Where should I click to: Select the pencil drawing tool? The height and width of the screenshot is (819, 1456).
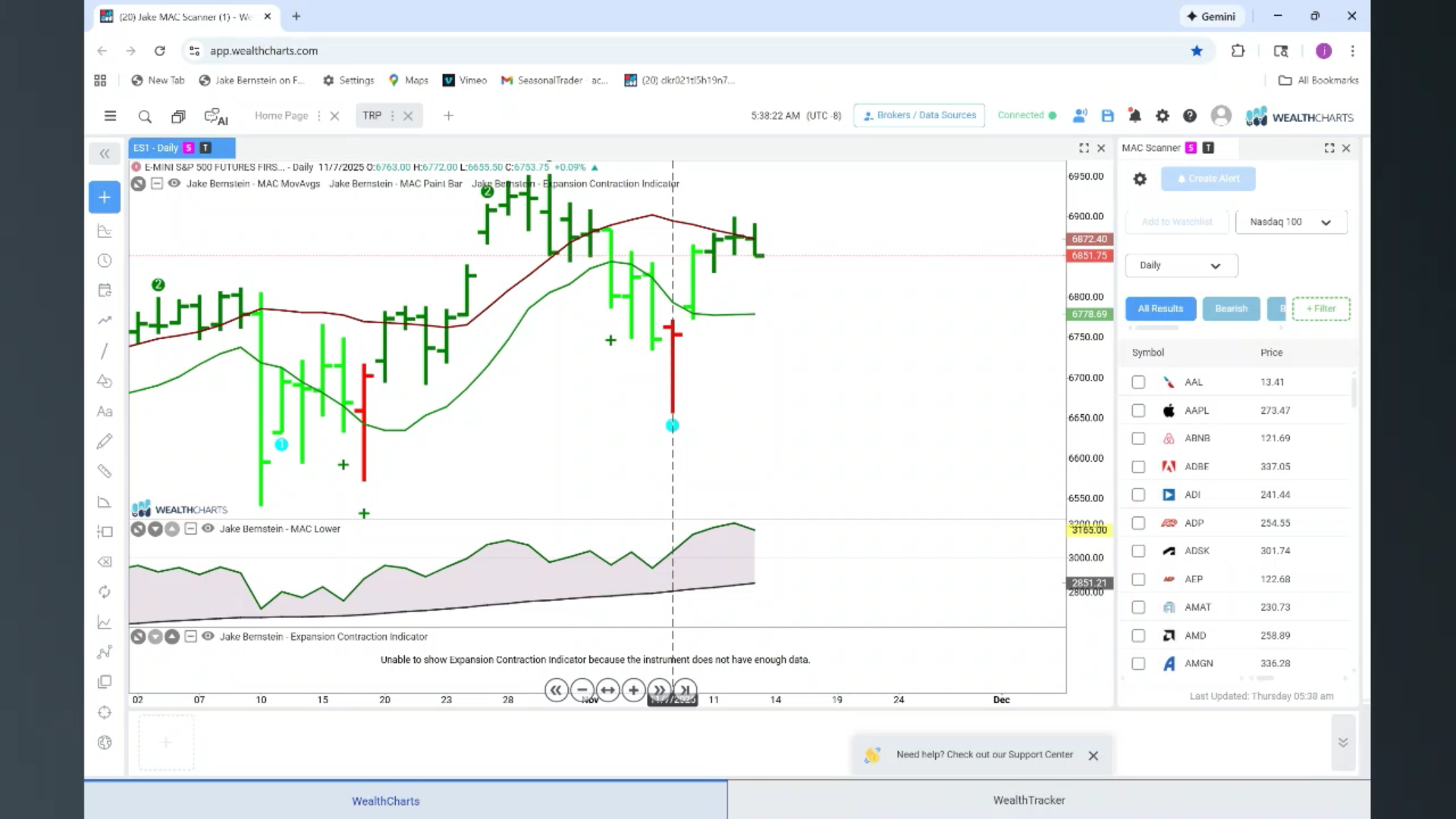[105, 441]
